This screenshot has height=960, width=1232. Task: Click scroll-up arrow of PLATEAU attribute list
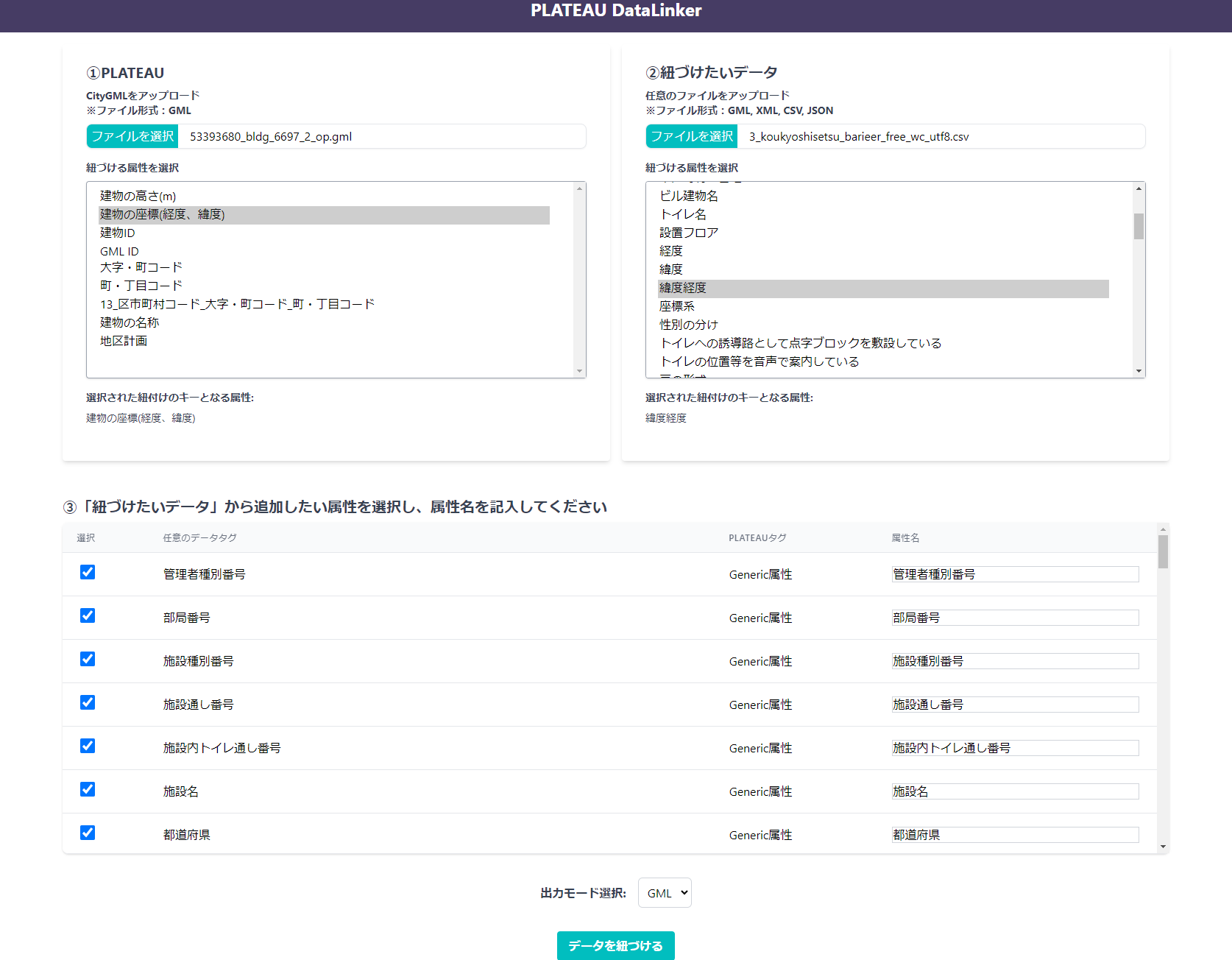579,188
